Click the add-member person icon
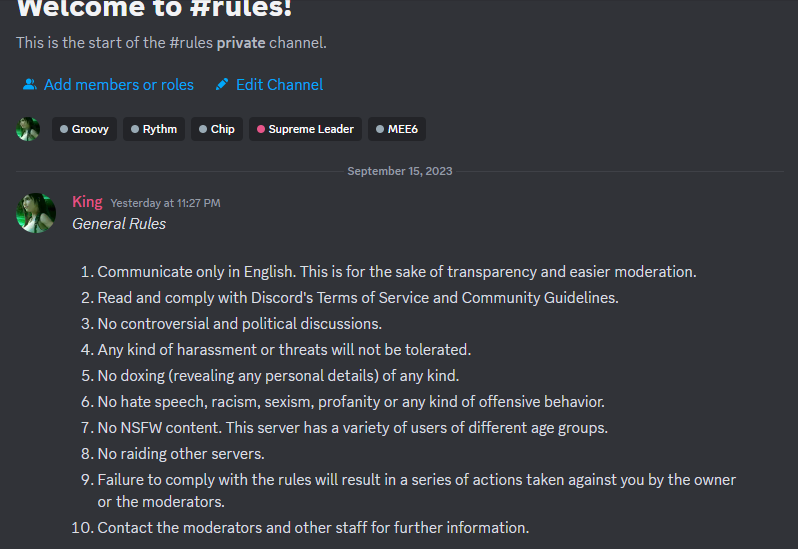Screen dimensions: 798x549 [x=29, y=85]
